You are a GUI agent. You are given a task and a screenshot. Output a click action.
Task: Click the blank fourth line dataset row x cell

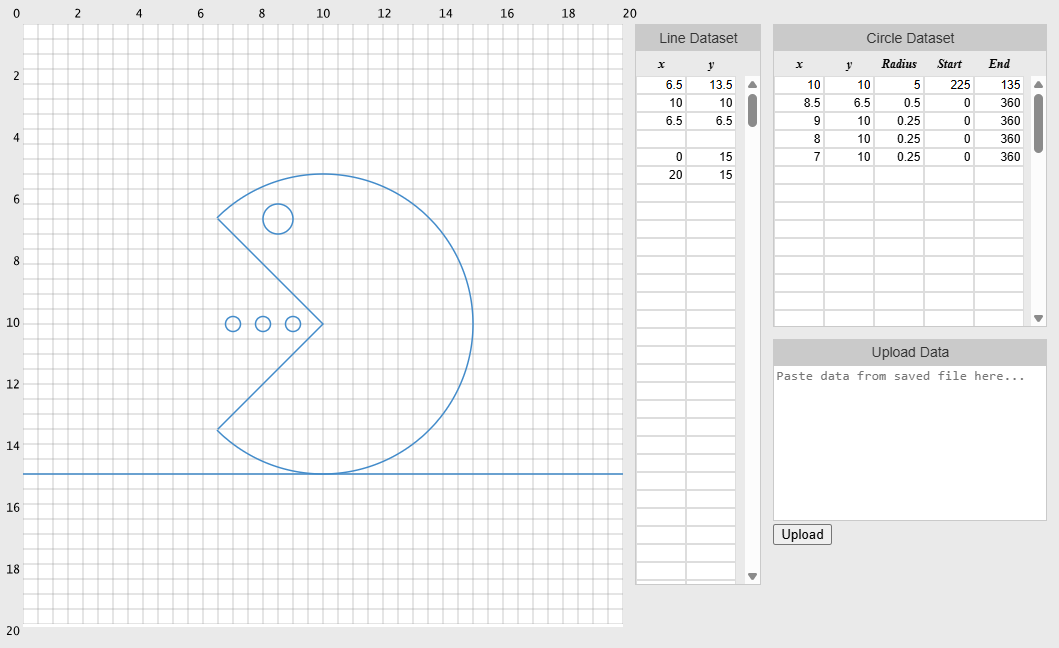click(661, 139)
